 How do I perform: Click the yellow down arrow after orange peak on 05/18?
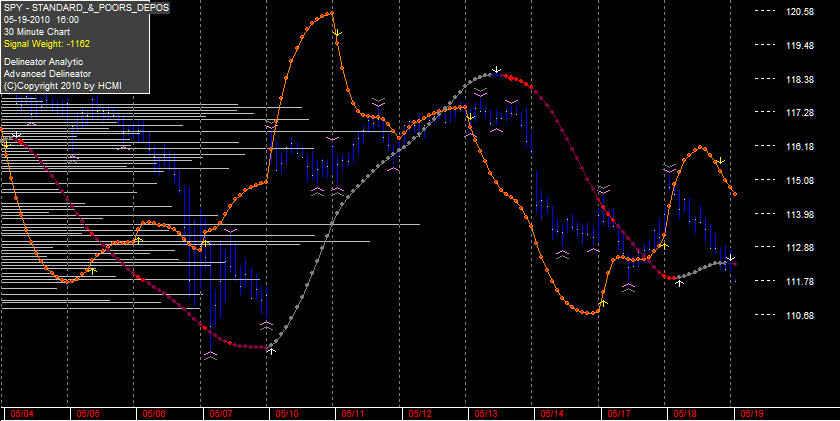721,160
